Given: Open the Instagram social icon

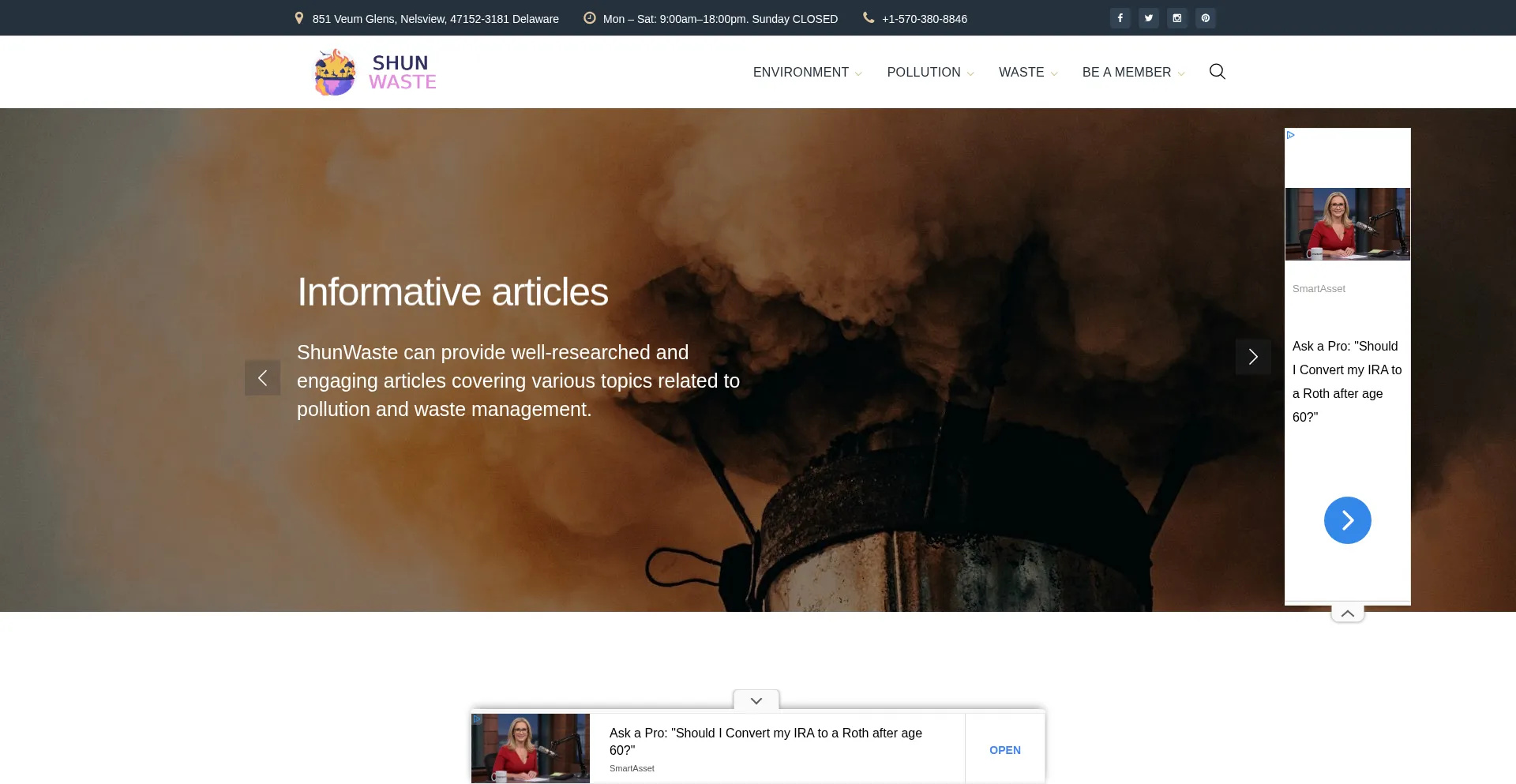Looking at the screenshot, I should point(1176,18).
